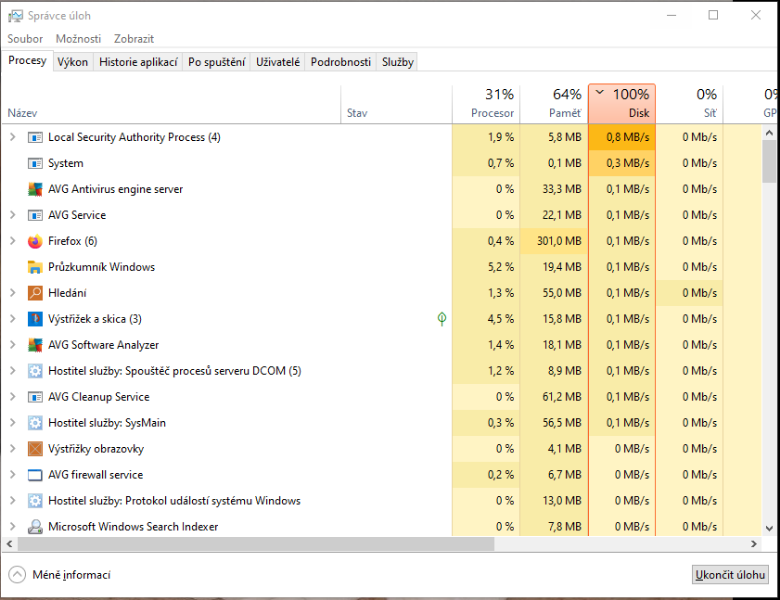Select the AVG firewall service icon
Screen dimensions: 780x600
[35, 475]
